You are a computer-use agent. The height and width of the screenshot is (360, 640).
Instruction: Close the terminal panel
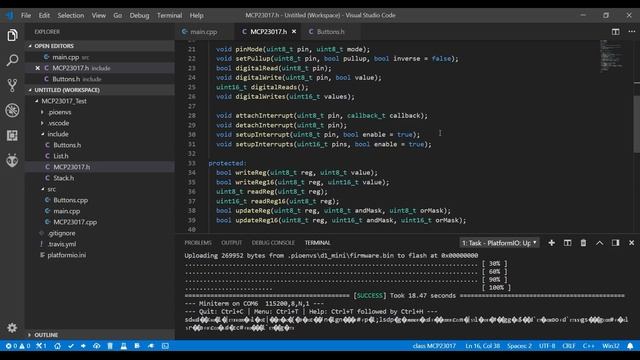click(631, 243)
